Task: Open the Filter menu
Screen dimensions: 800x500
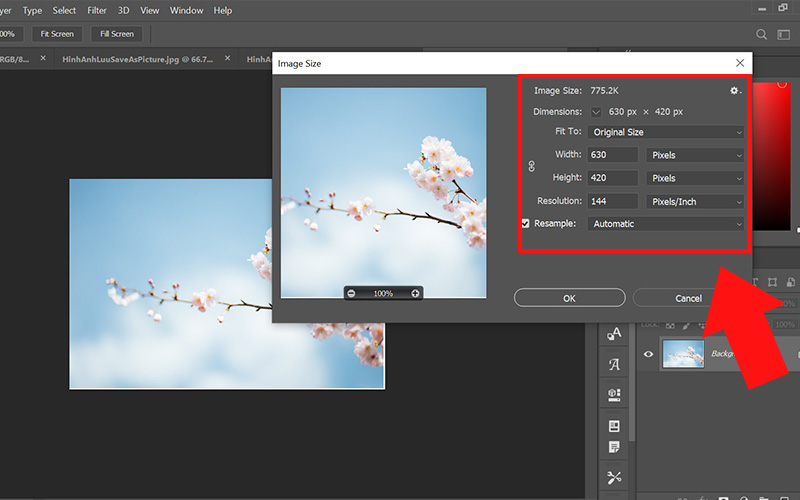Action: pos(97,10)
